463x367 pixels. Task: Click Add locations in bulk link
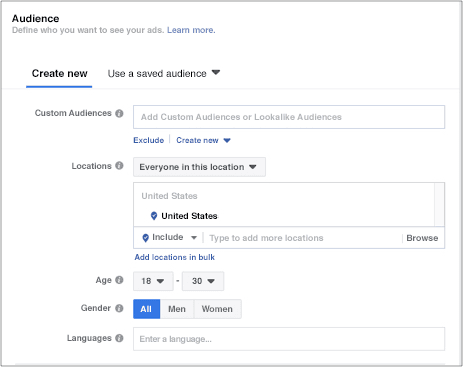[175, 257]
